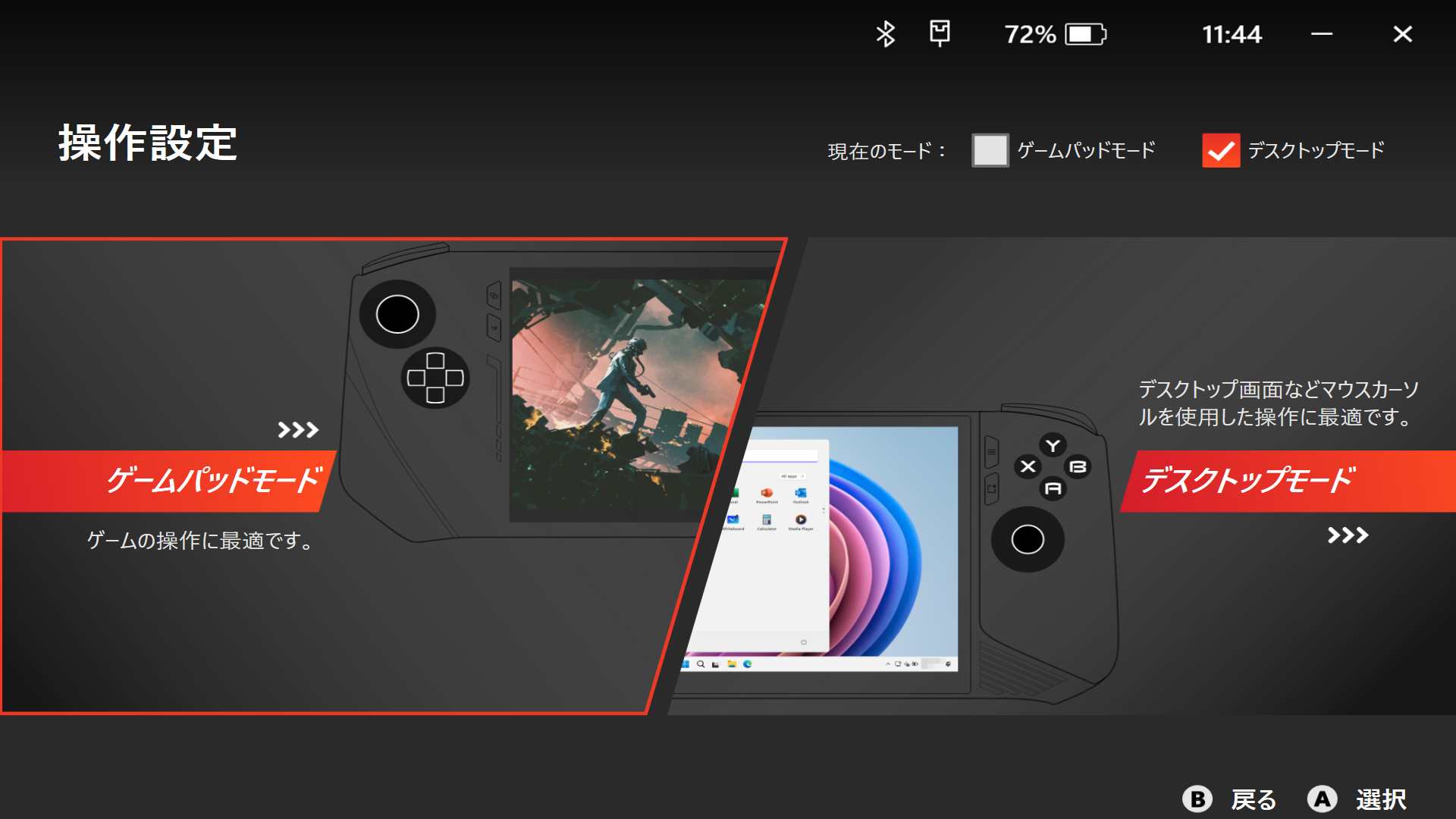Click the triple chevron below デスクトップモード banner

(1348, 535)
